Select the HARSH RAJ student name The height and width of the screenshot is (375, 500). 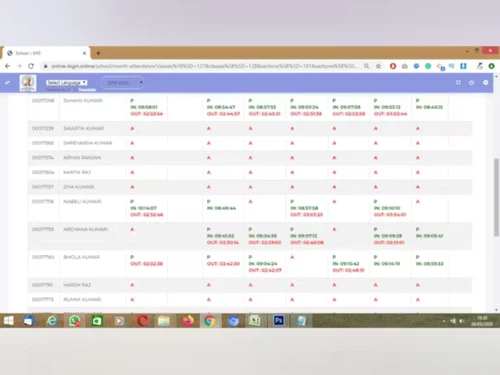pos(77,285)
